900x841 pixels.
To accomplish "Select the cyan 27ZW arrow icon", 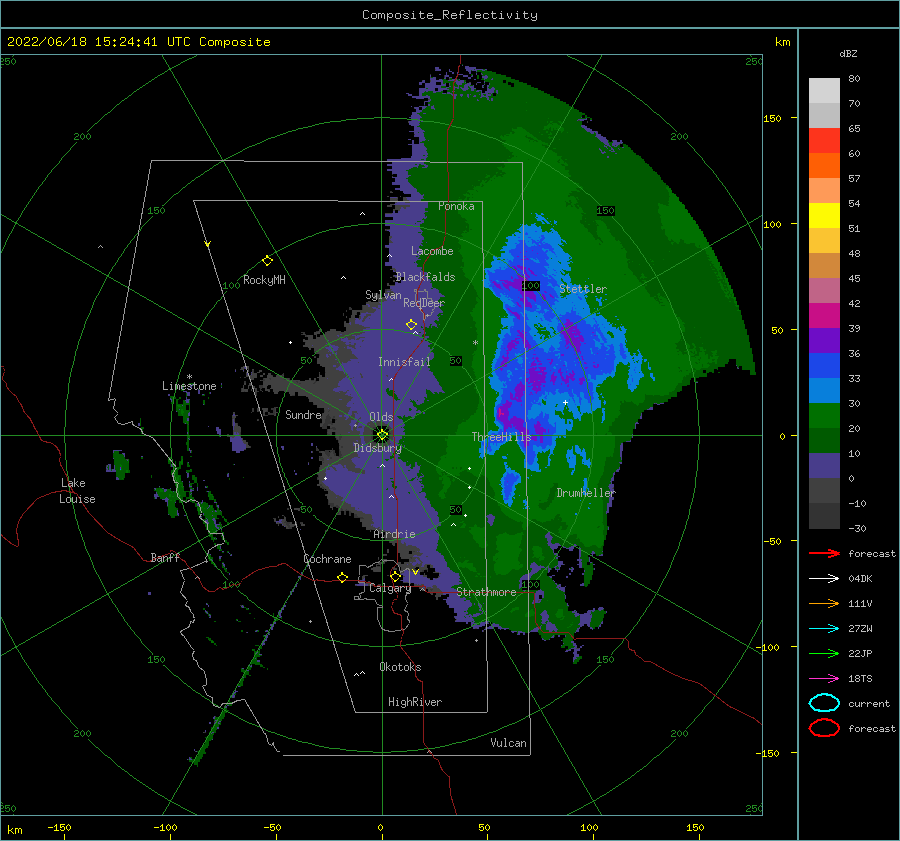I will point(824,629).
